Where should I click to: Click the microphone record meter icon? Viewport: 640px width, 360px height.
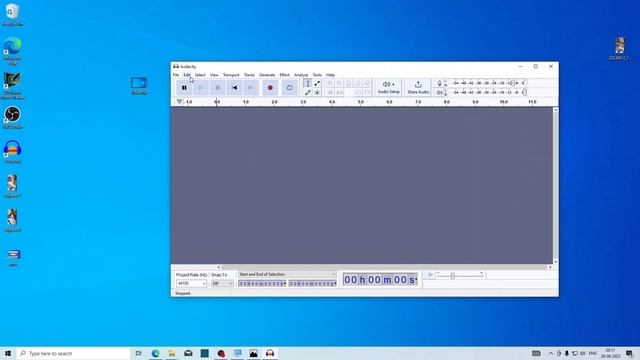[x=439, y=83]
